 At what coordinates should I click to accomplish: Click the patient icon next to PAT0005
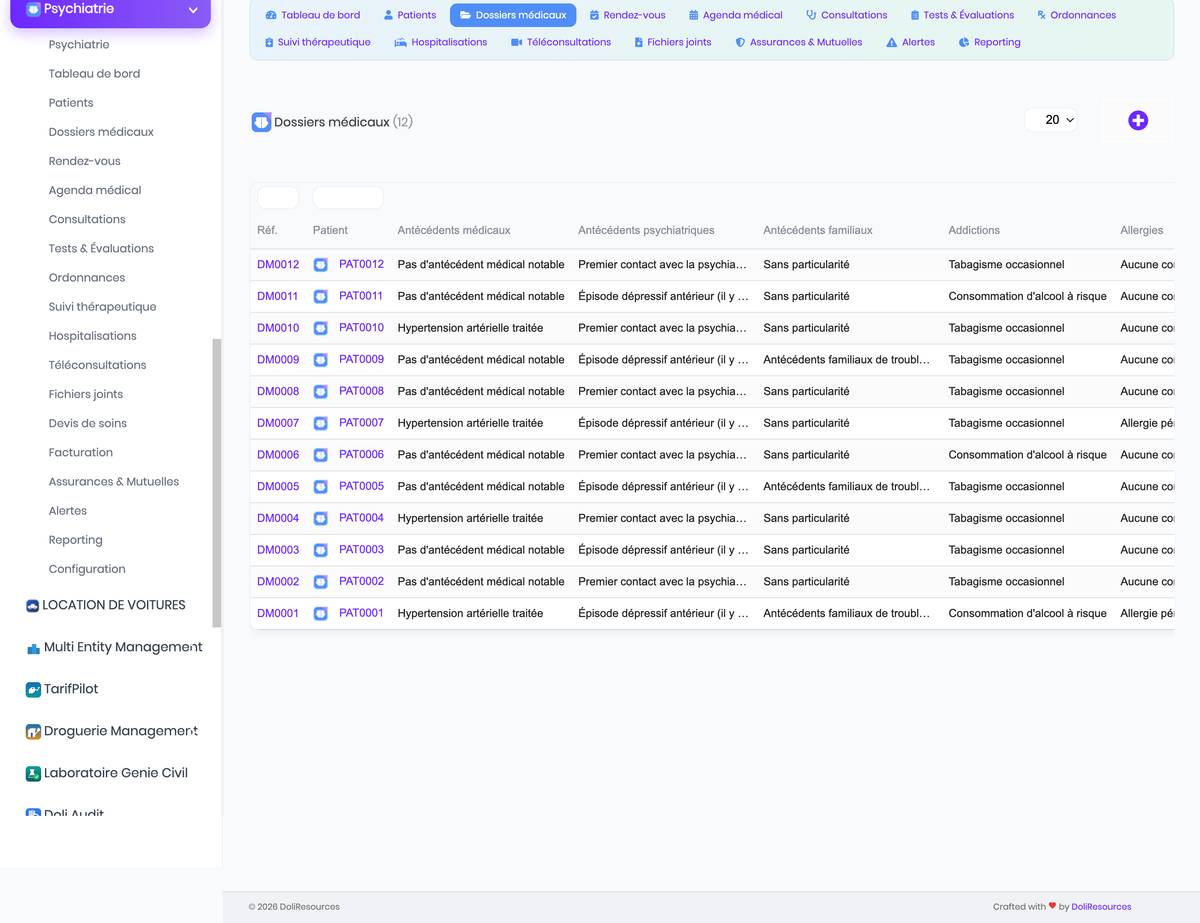point(321,487)
